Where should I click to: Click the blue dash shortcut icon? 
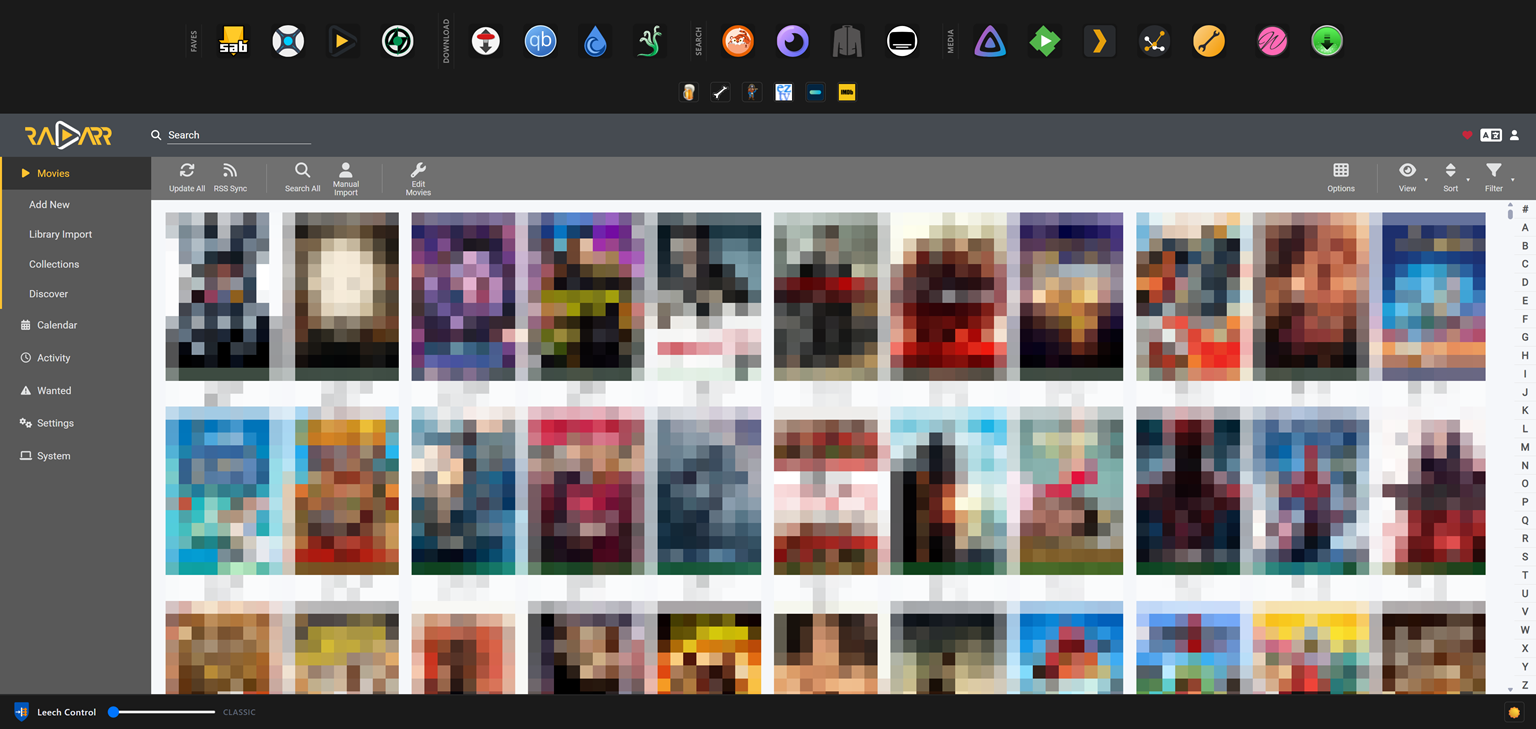816,92
